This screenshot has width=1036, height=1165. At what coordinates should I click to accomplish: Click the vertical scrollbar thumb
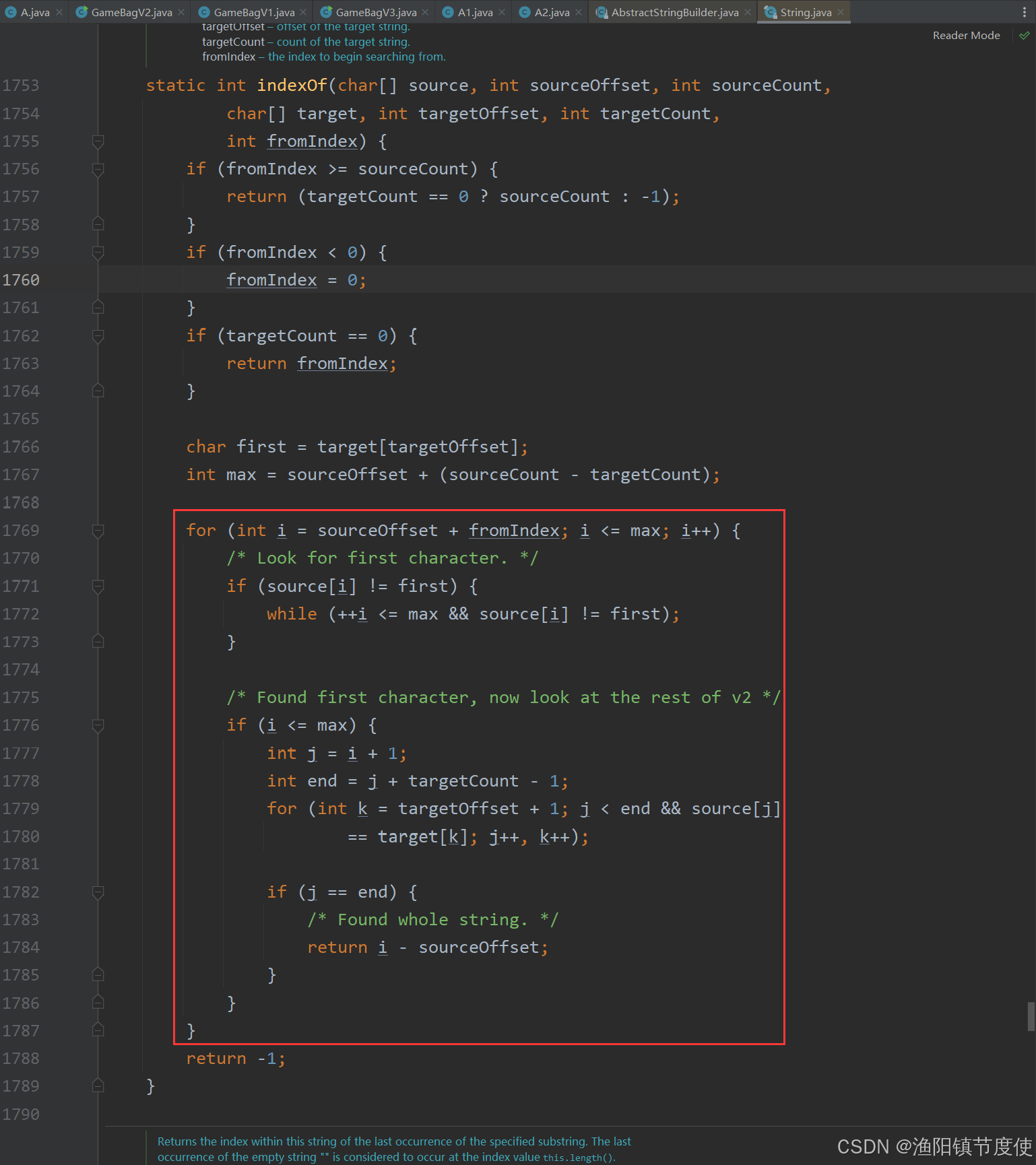1031,1016
